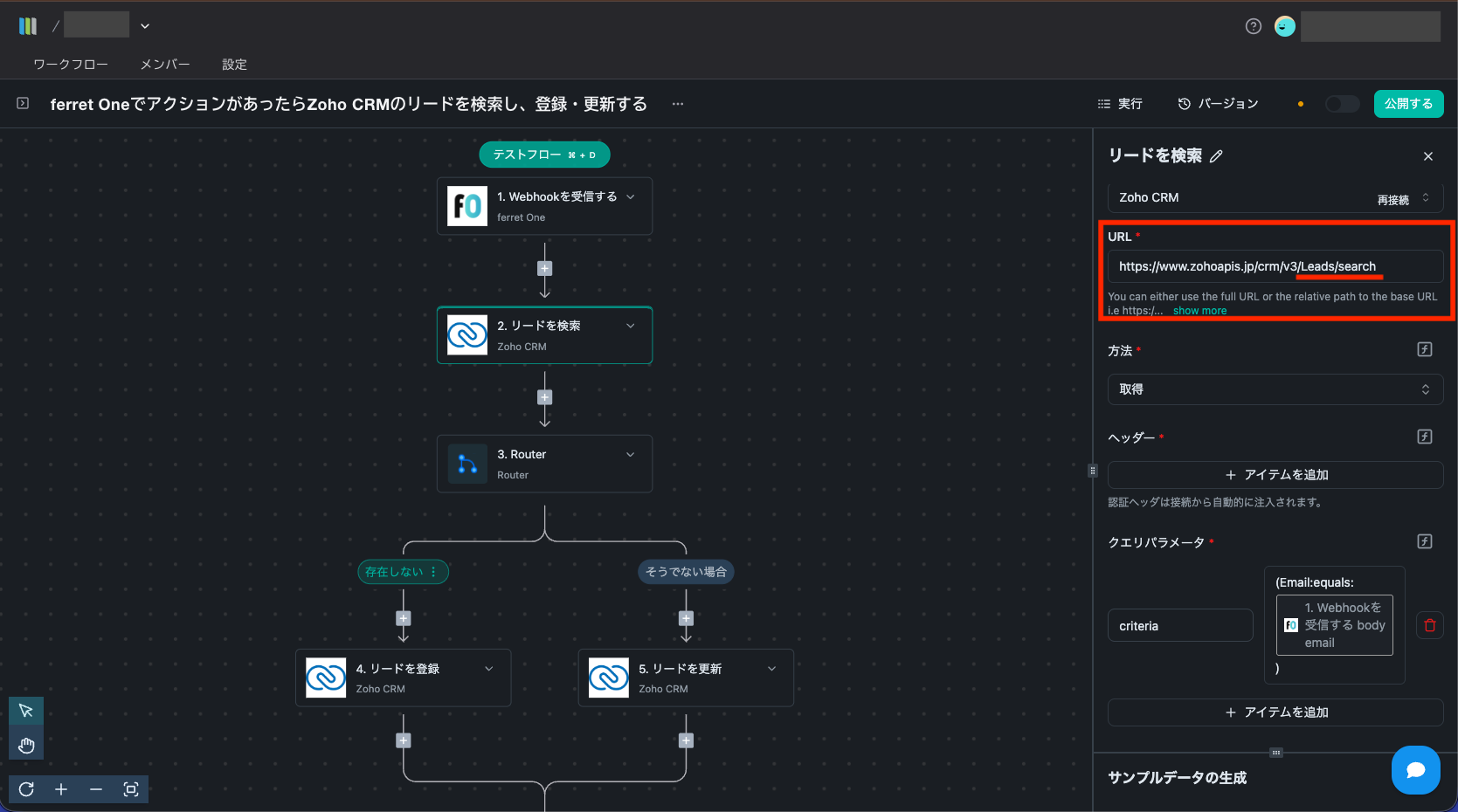Open the メンバー tab
This screenshot has width=1458, height=812.
pos(165,65)
